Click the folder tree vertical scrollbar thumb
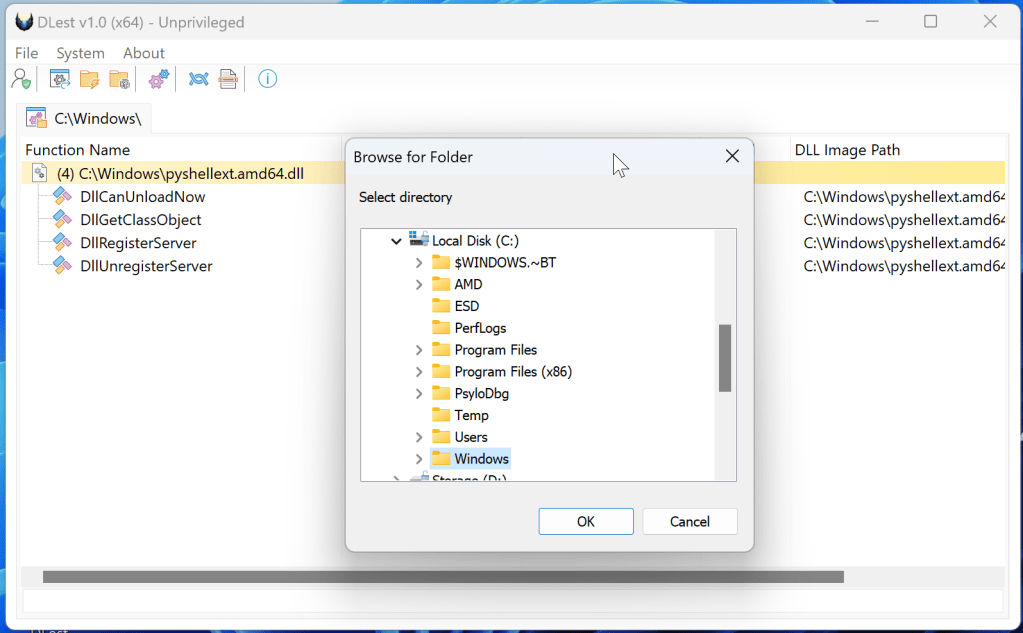Screen dimensions: 1023x633 click(x=725, y=358)
